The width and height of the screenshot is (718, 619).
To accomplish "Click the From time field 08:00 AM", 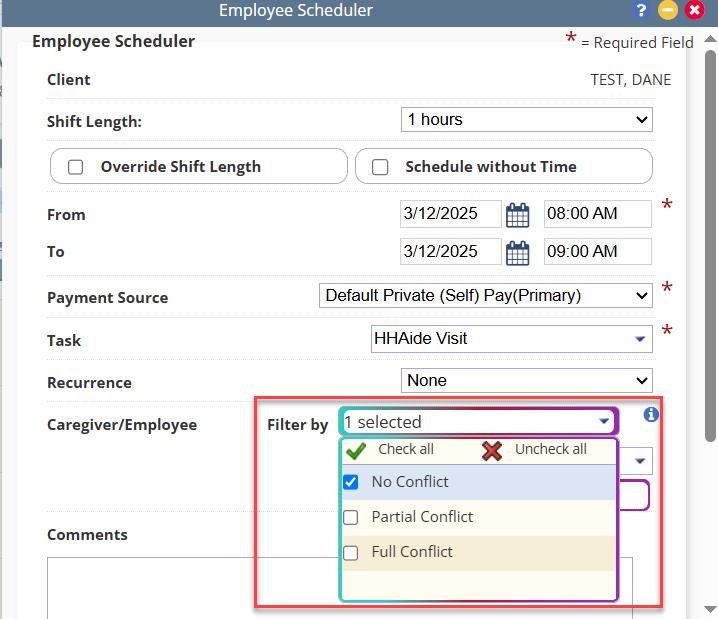I will click(598, 214).
